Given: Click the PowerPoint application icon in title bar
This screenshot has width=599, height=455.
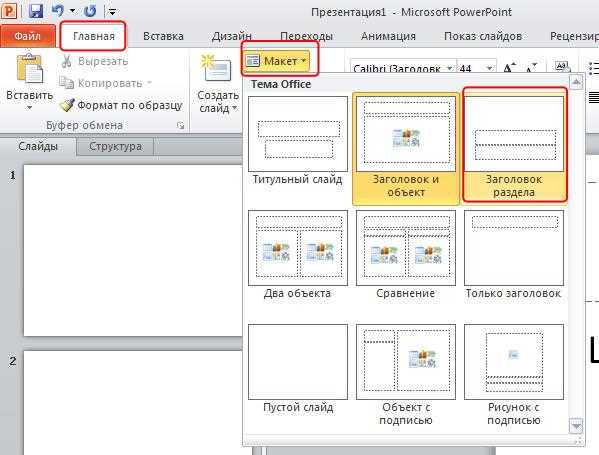Looking at the screenshot, I should tap(9, 10).
